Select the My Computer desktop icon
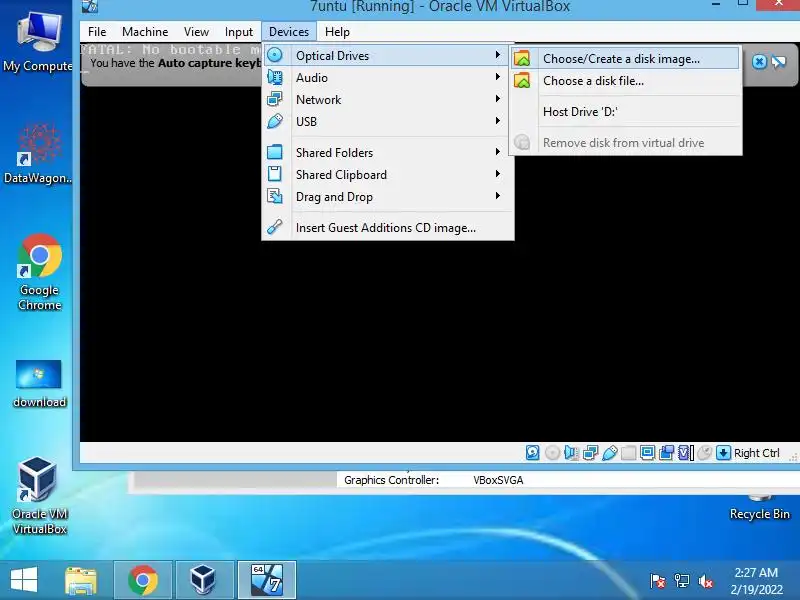 37,42
